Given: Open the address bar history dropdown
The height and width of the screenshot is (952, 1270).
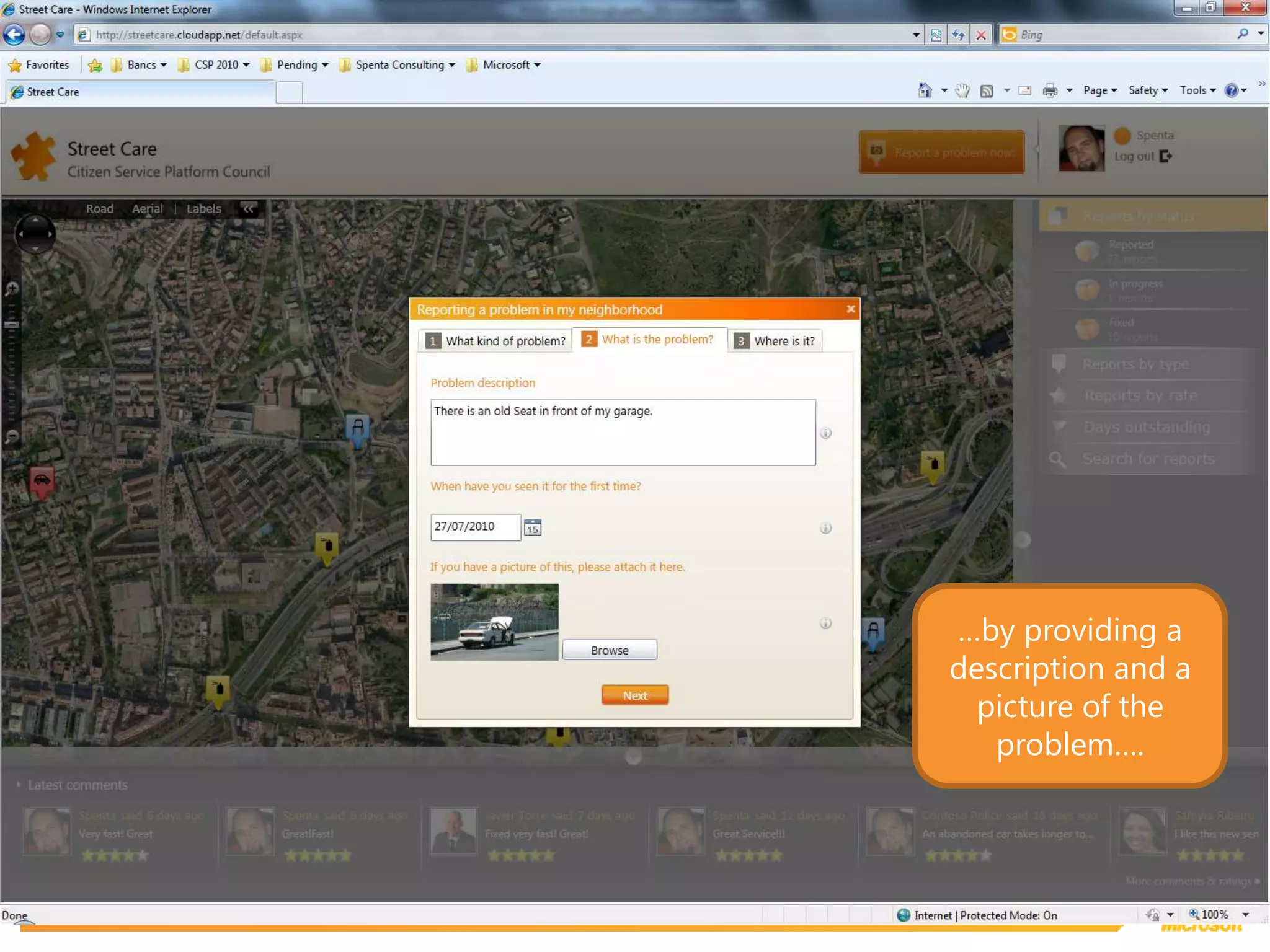Looking at the screenshot, I should point(916,35).
